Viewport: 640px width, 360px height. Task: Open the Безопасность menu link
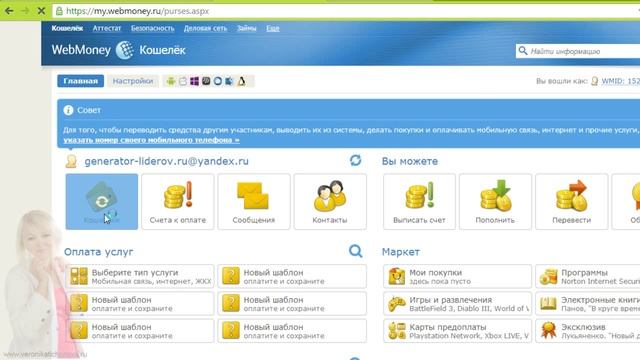(x=153, y=28)
